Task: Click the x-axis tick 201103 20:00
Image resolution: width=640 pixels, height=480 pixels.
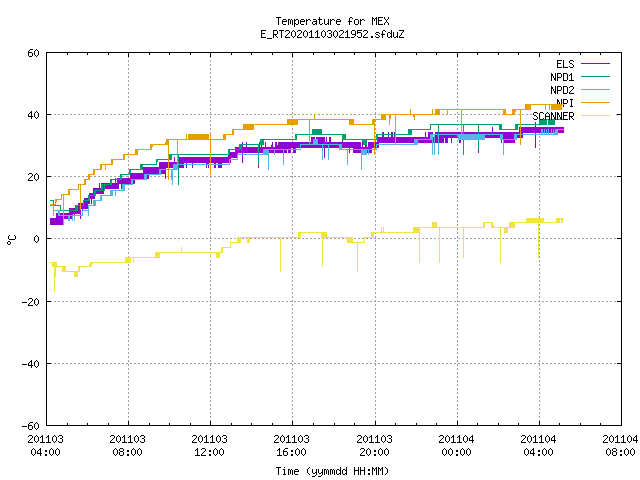Action: 374,446
